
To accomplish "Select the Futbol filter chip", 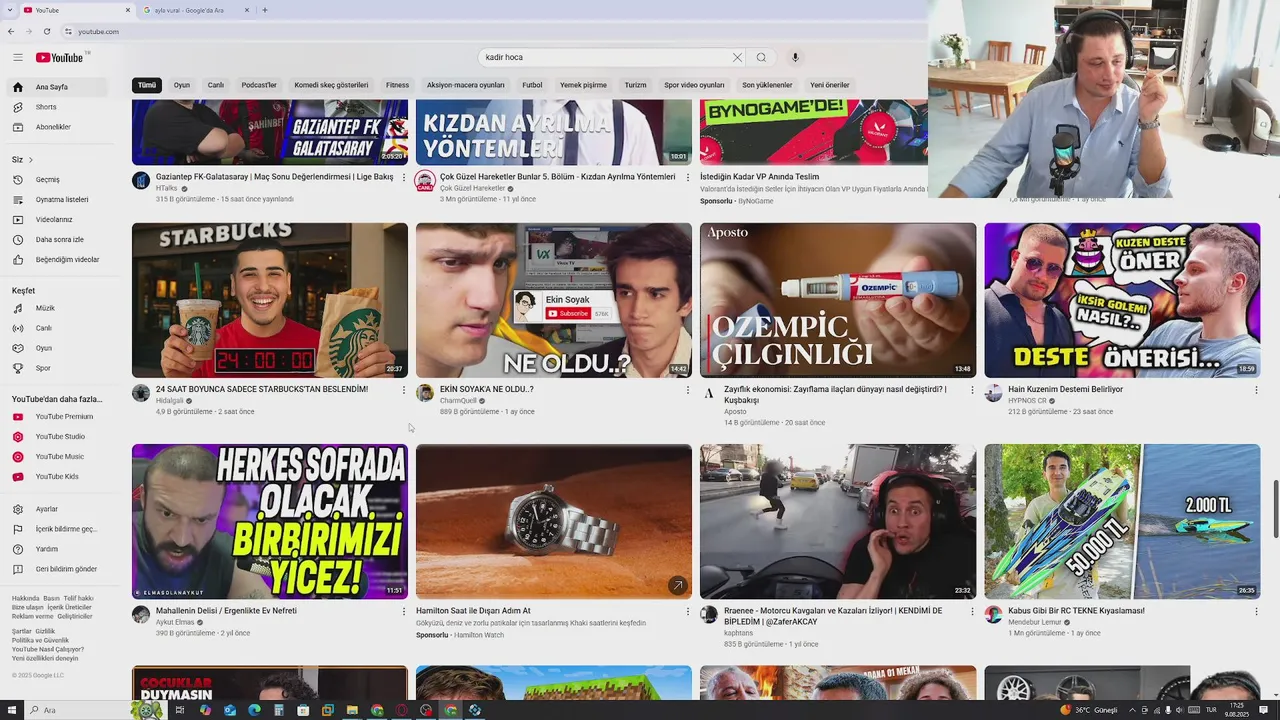I will point(532,85).
